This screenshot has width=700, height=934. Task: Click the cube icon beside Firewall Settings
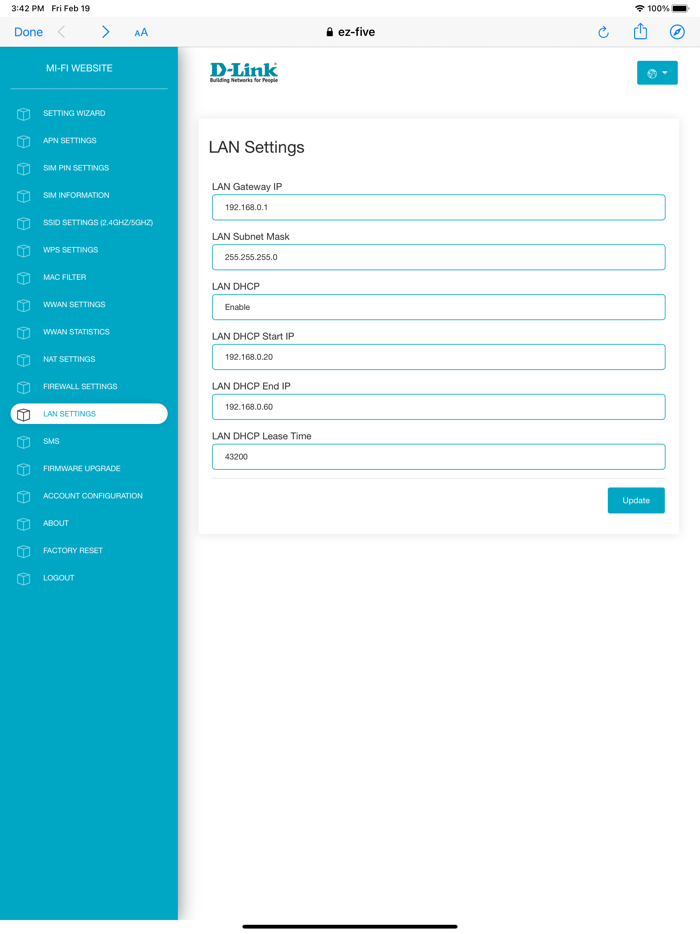pyautogui.click(x=23, y=387)
